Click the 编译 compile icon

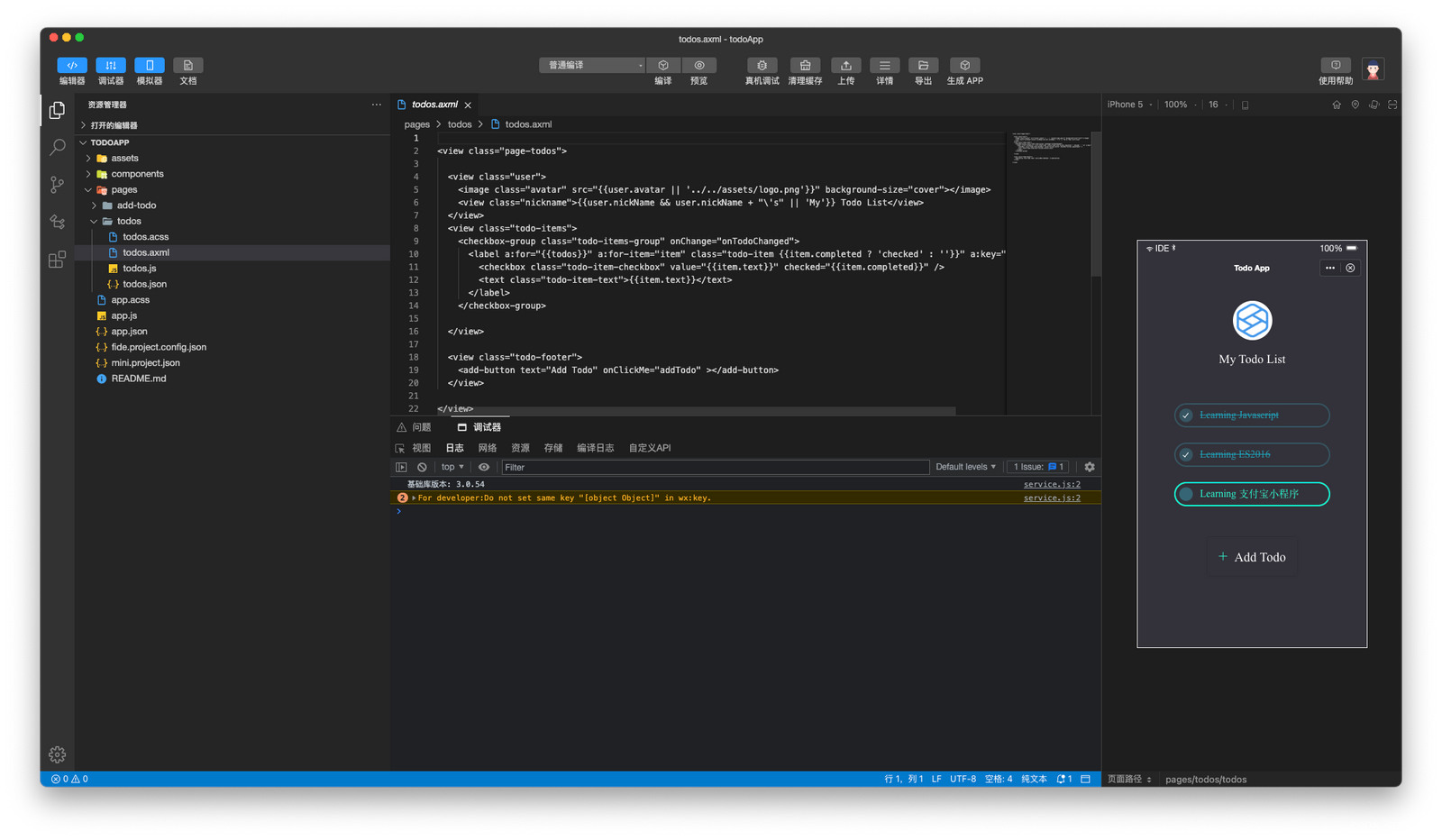point(663,65)
